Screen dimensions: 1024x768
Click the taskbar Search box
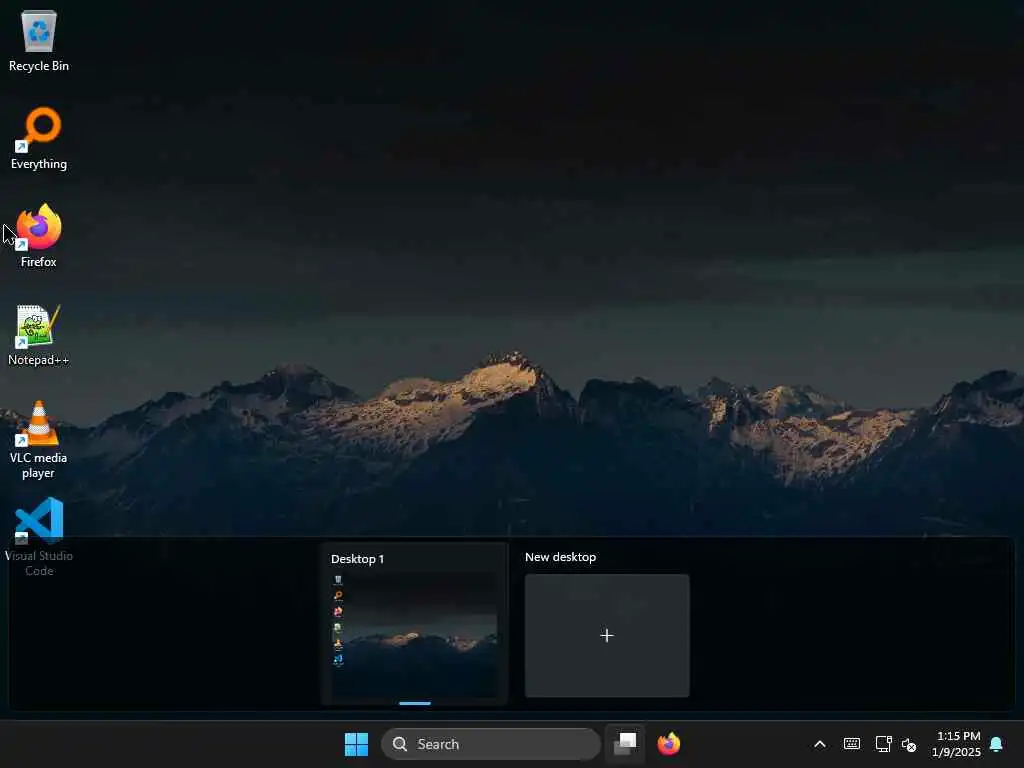(490, 744)
